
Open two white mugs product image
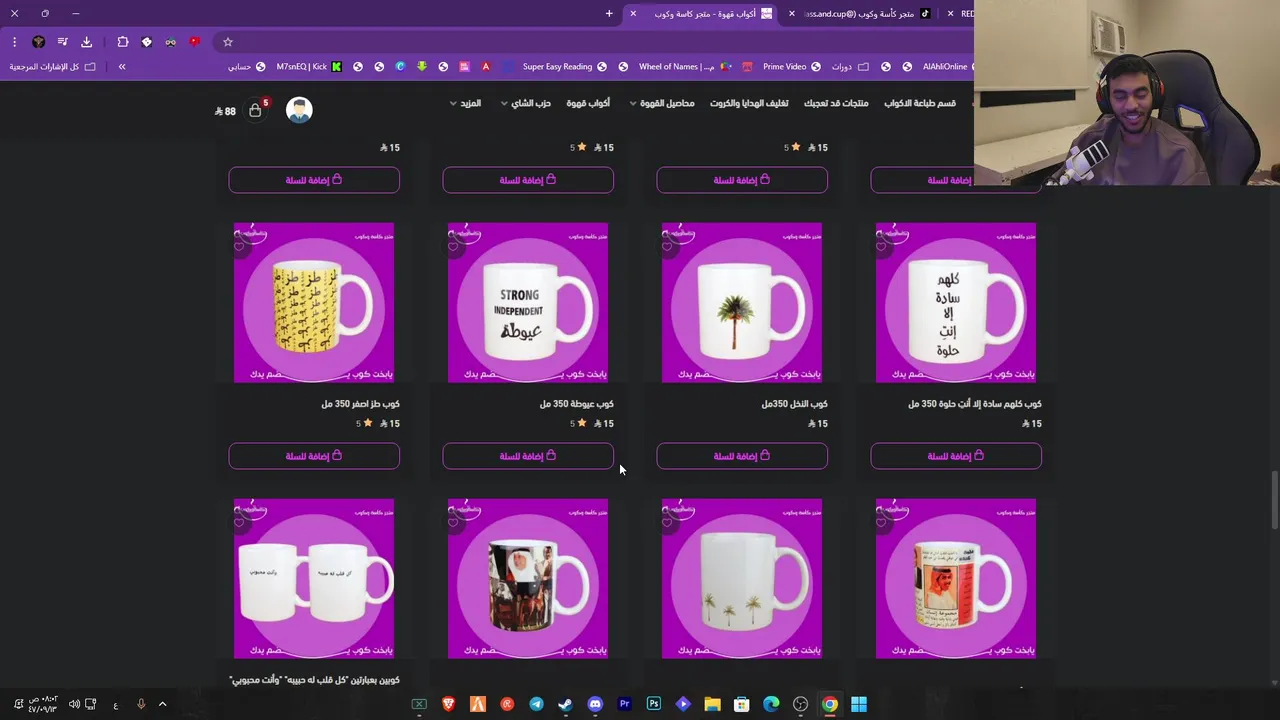314,578
